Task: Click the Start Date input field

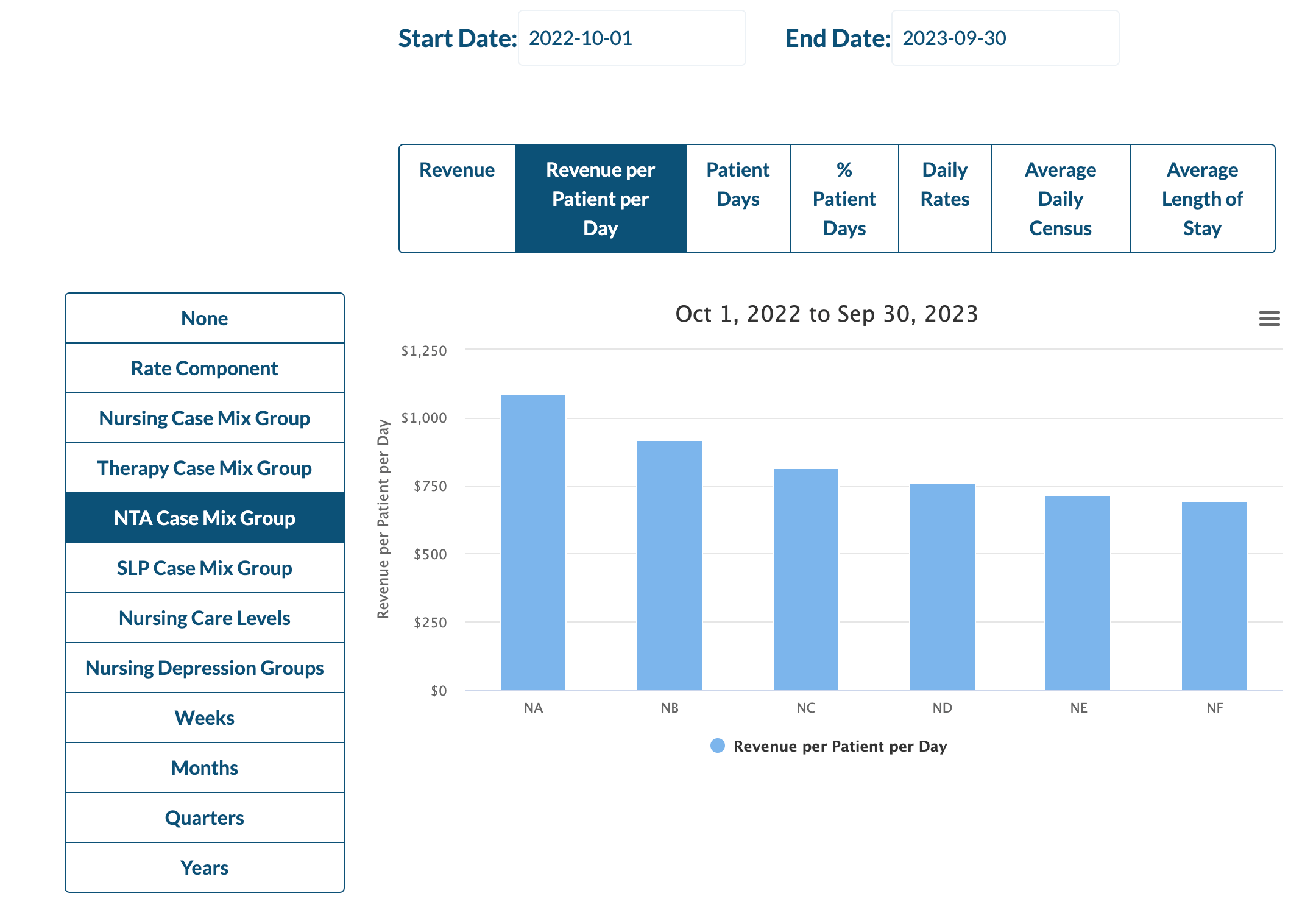Action: 631,38
